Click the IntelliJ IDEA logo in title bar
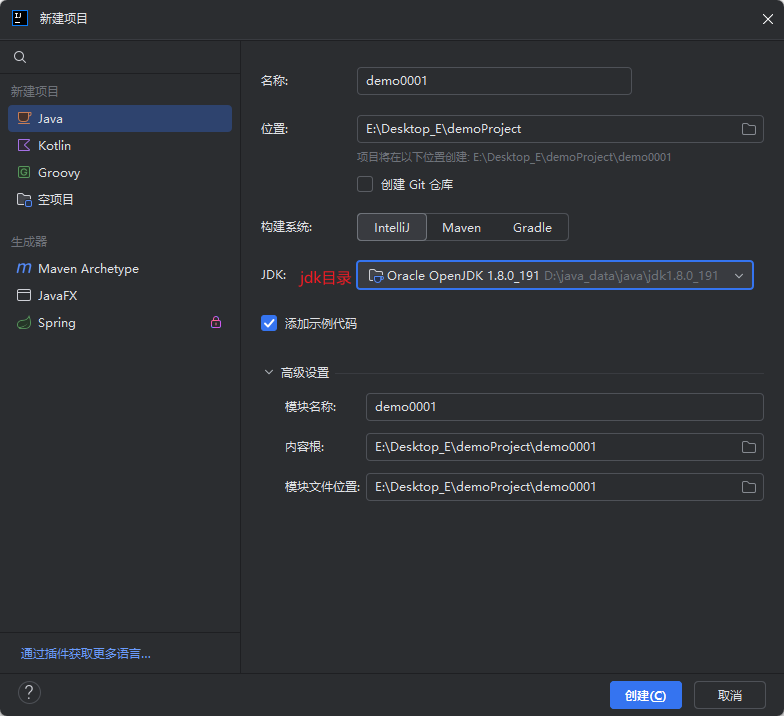Screen dimensions: 784x716 [20, 18]
